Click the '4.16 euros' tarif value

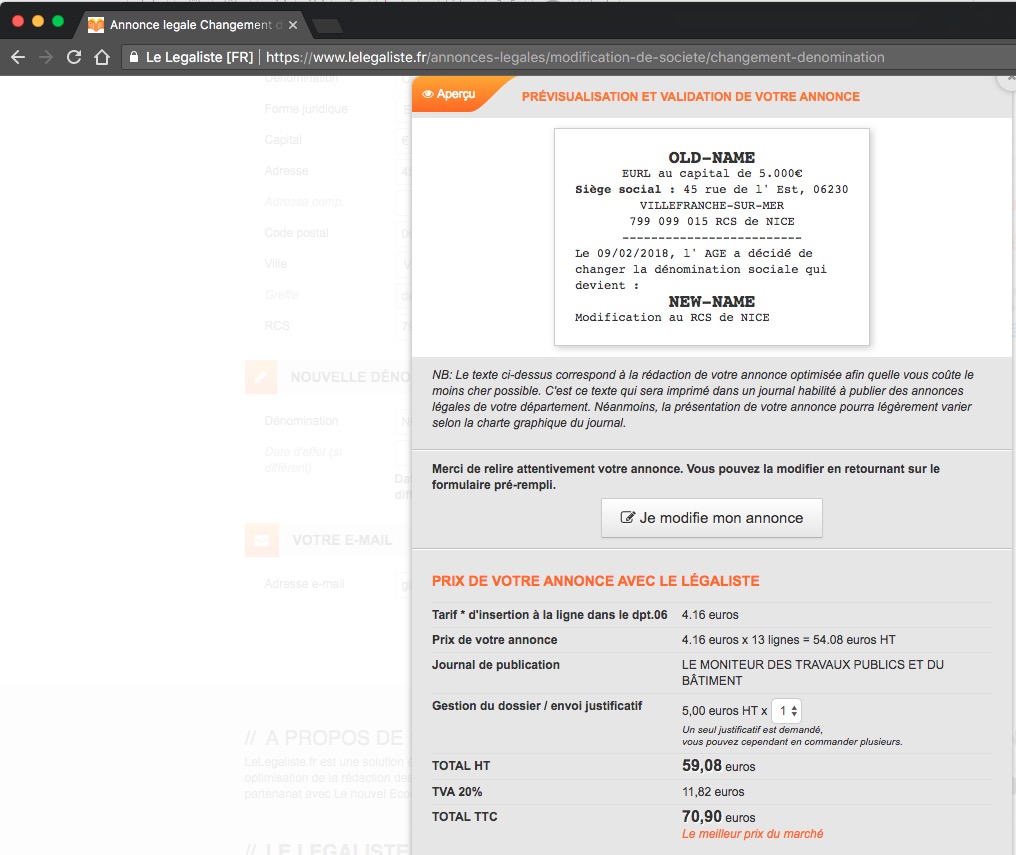click(710, 615)
